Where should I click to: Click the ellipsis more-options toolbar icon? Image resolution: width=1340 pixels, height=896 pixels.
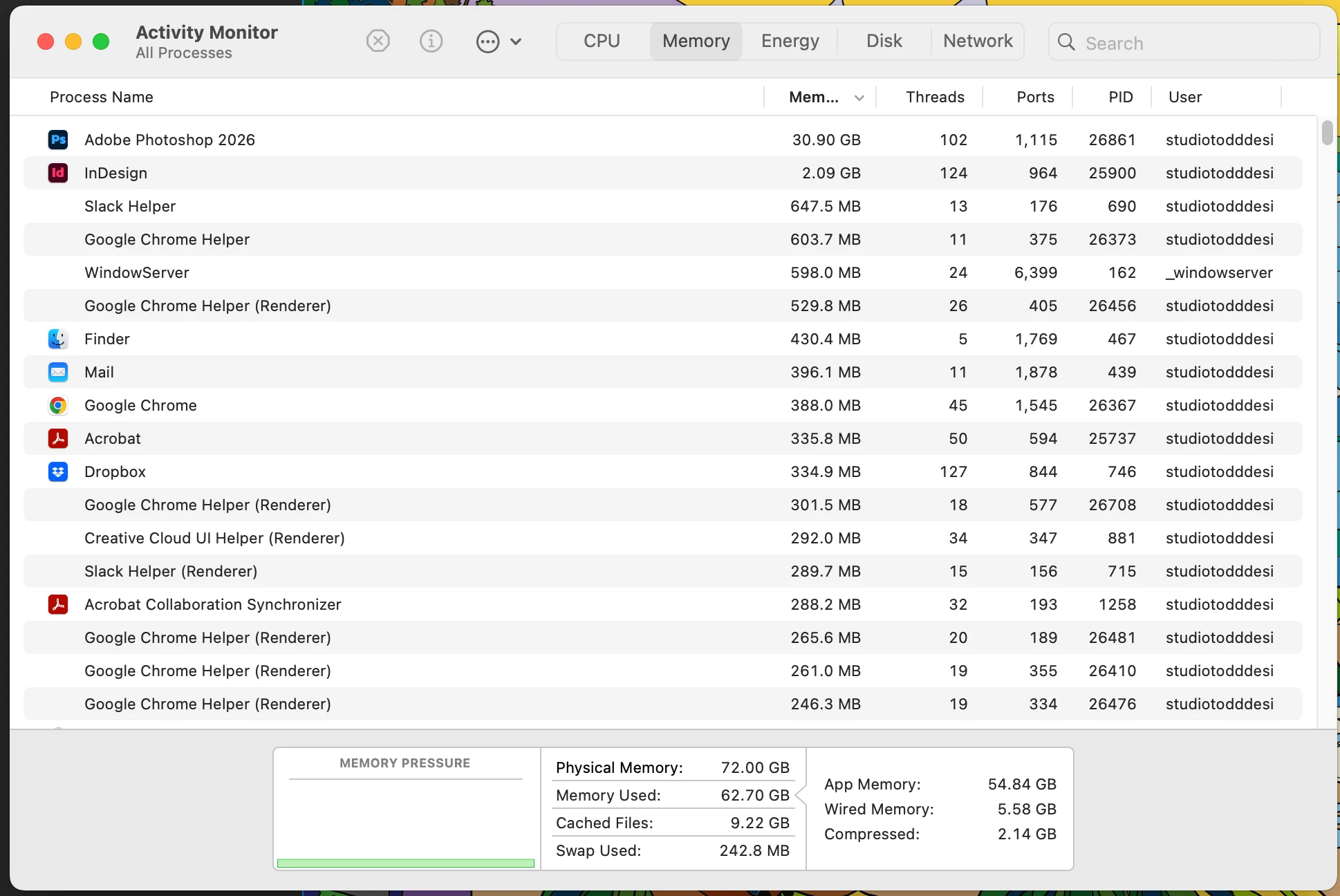[x=487, y=41]
